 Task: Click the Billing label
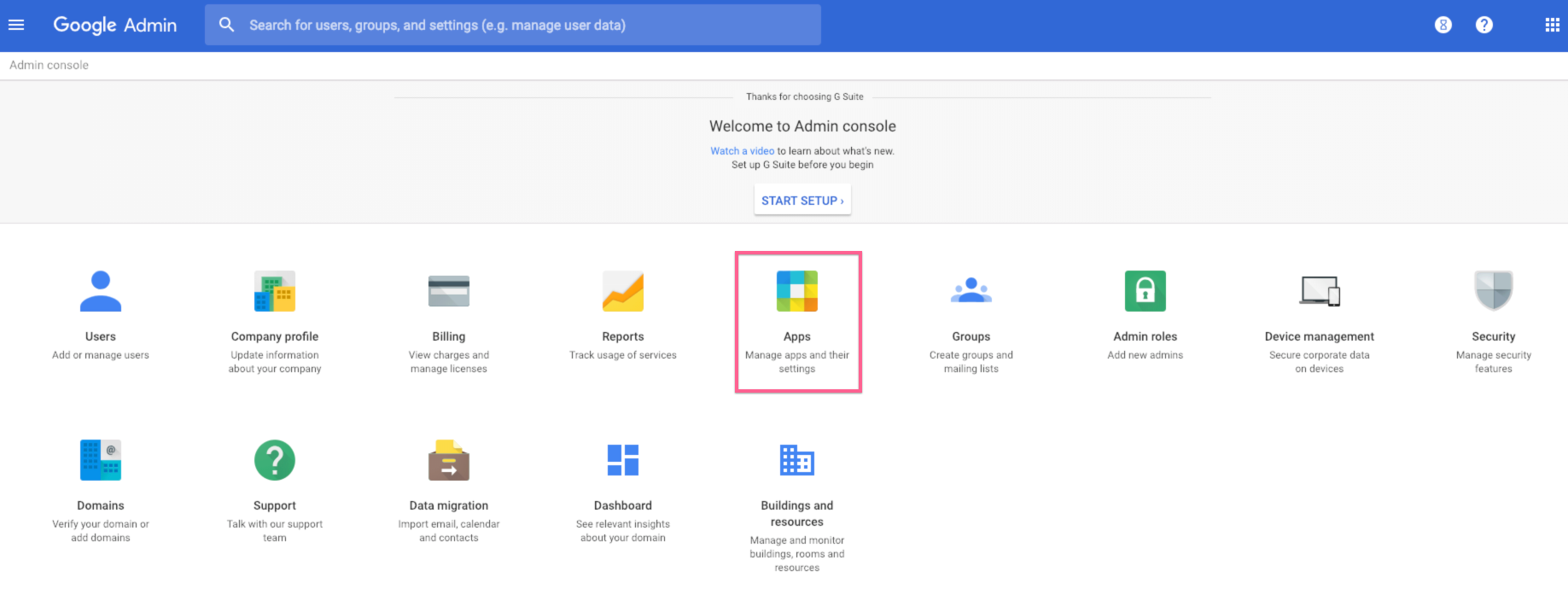(x=449, y=336)
